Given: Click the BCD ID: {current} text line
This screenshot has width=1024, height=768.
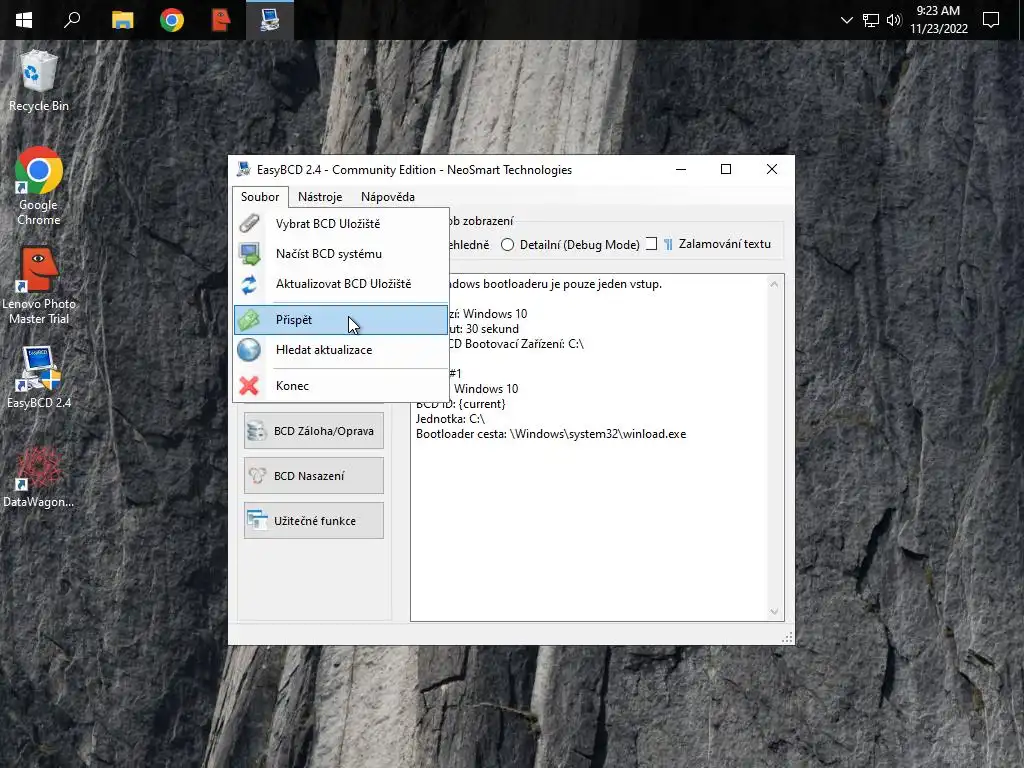Looking at the screenshot, I should (x=461, y=404).
